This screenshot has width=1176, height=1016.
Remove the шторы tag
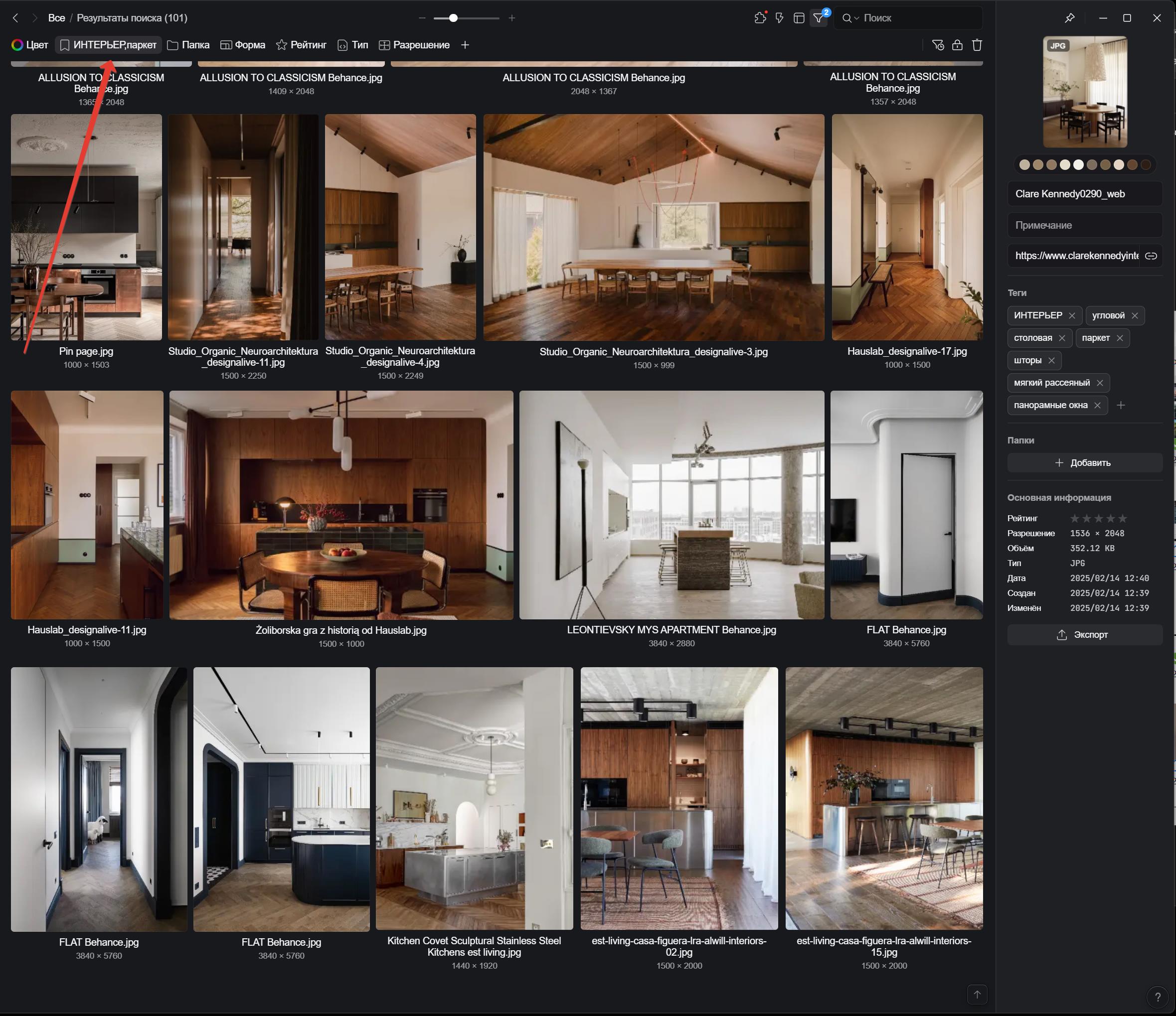click(x=1051, y=360)
